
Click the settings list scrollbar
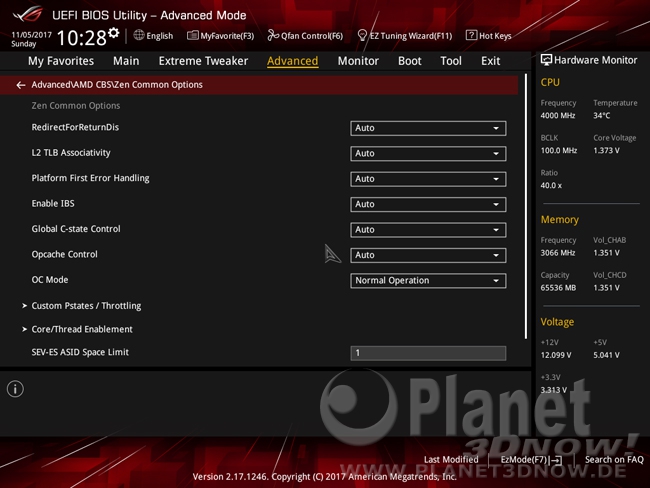tap(526, 206)
